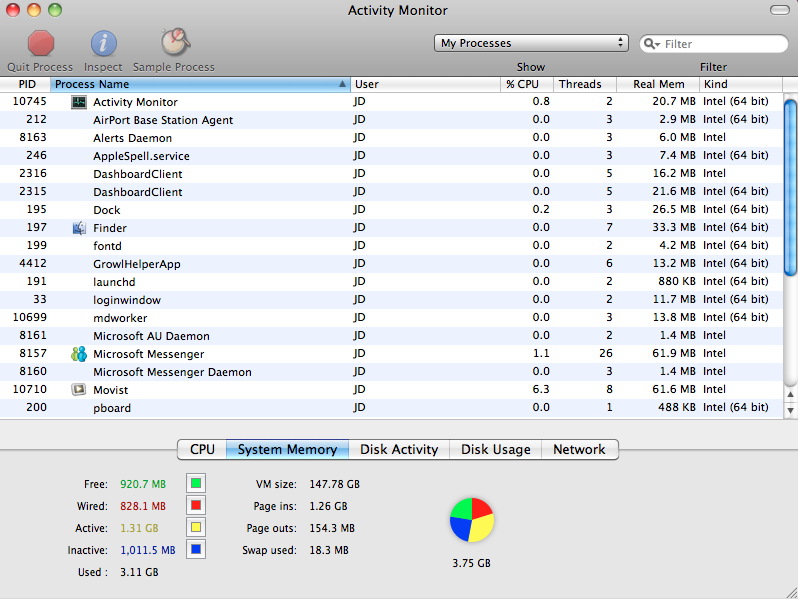The height and width of the screenshot is (599, 798).
Task: Select the System Memory tab
Action: point(288,449)
